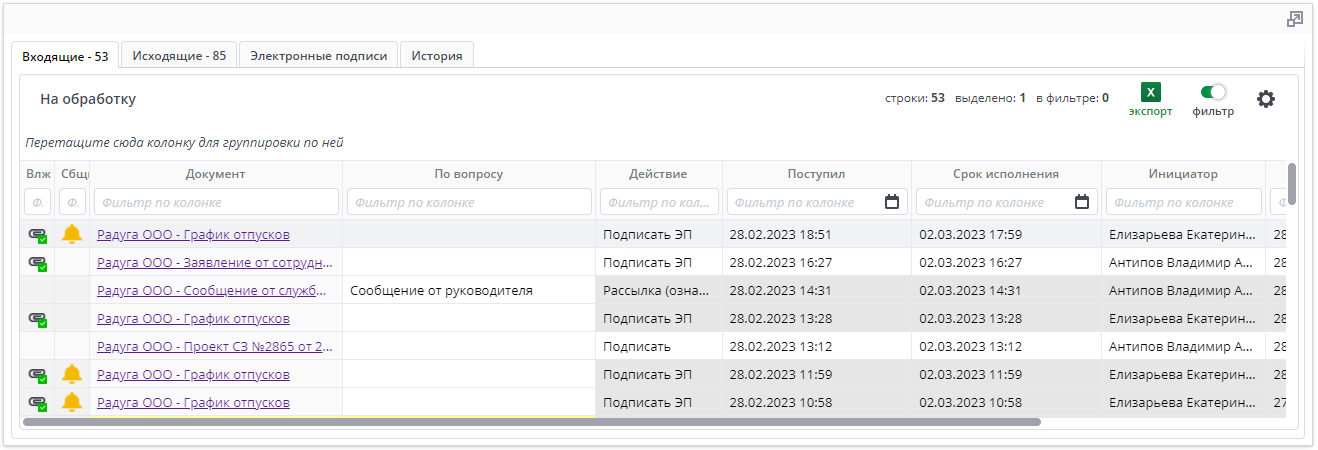Select 02.03.2023 16:27 deadline cell
Screen dimensions: 1318x450
click(x=1006, y=263)
